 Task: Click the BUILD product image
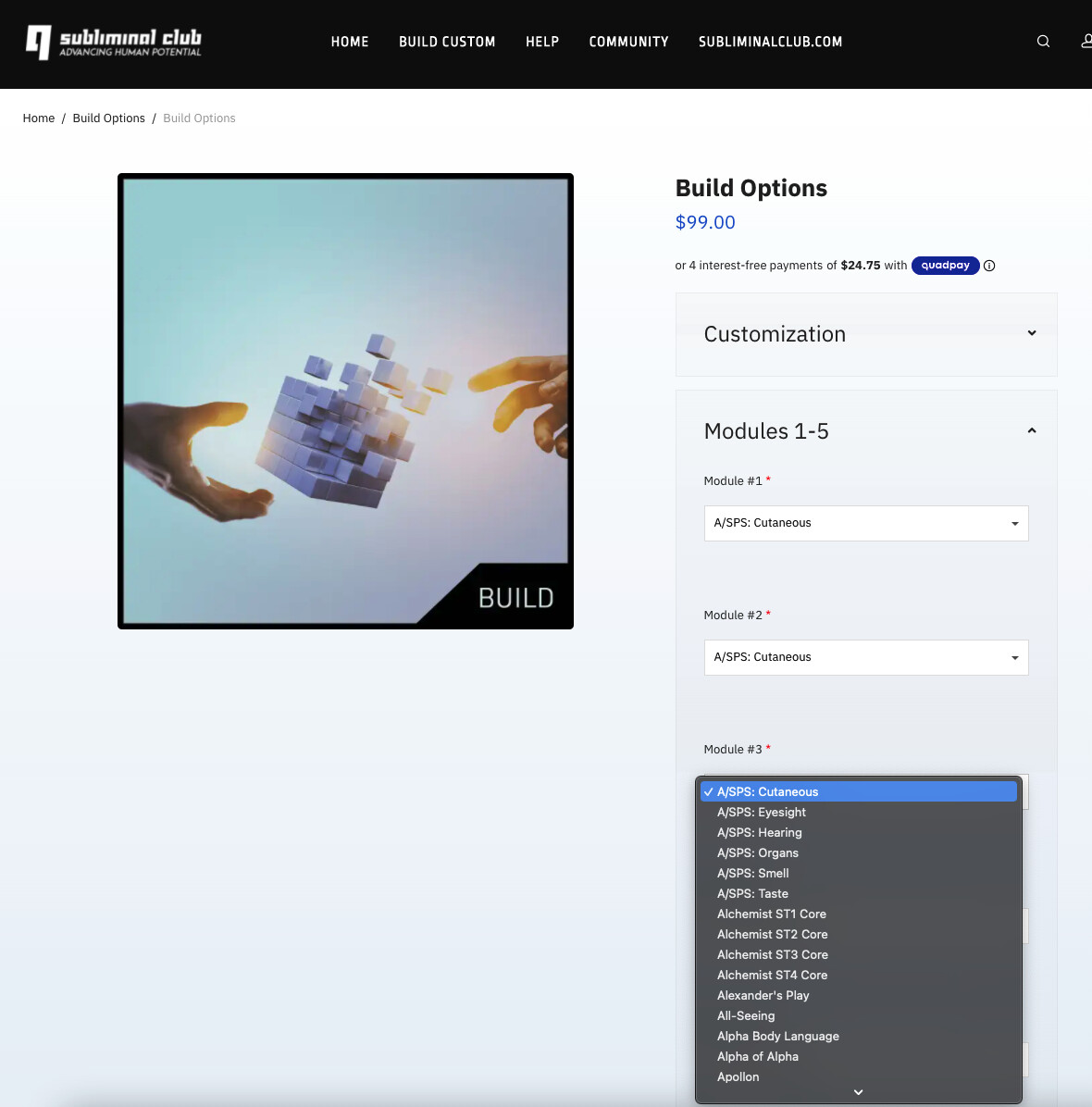tap(345, 401)
